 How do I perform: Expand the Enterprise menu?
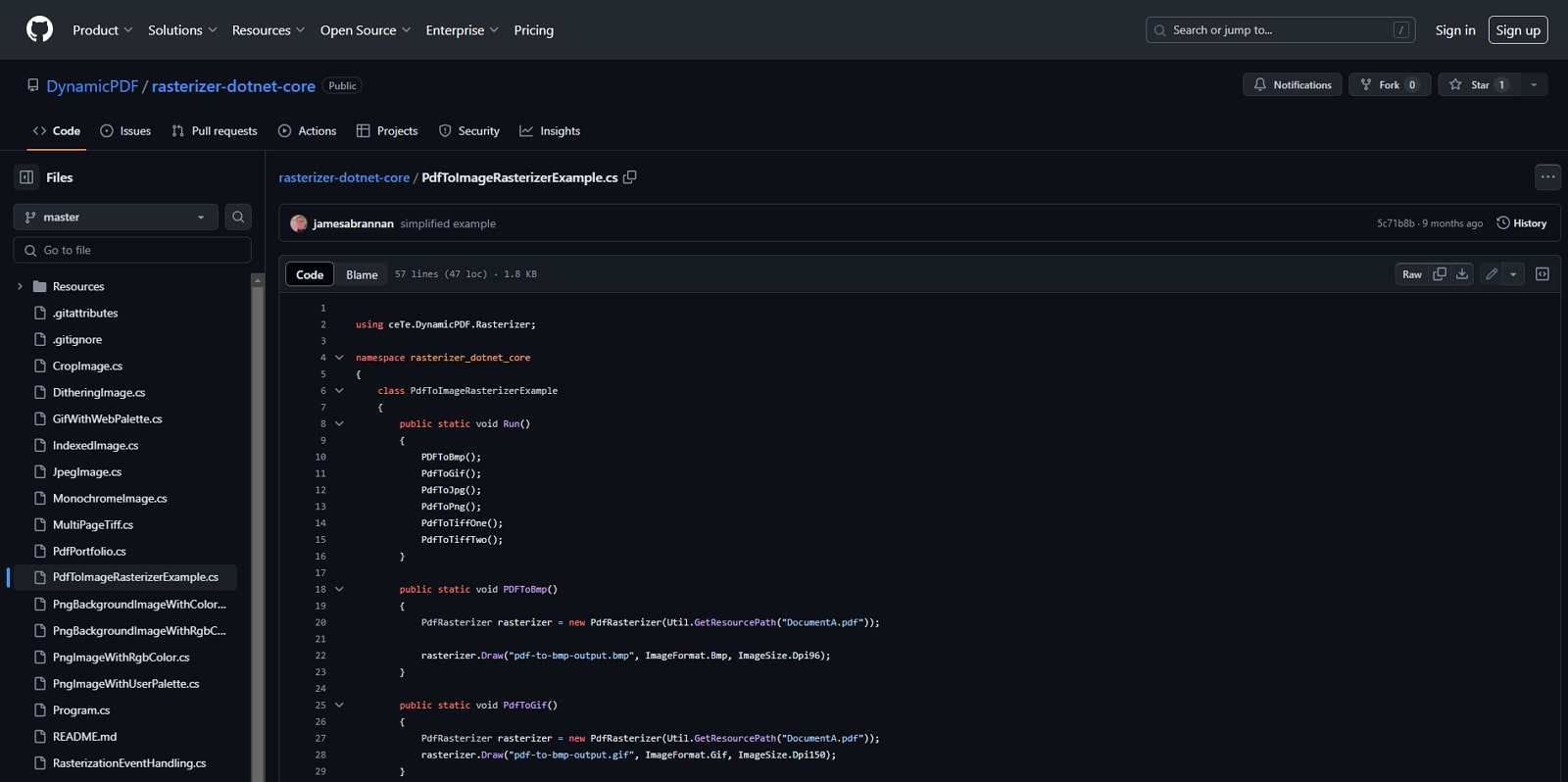click(462, 30)
